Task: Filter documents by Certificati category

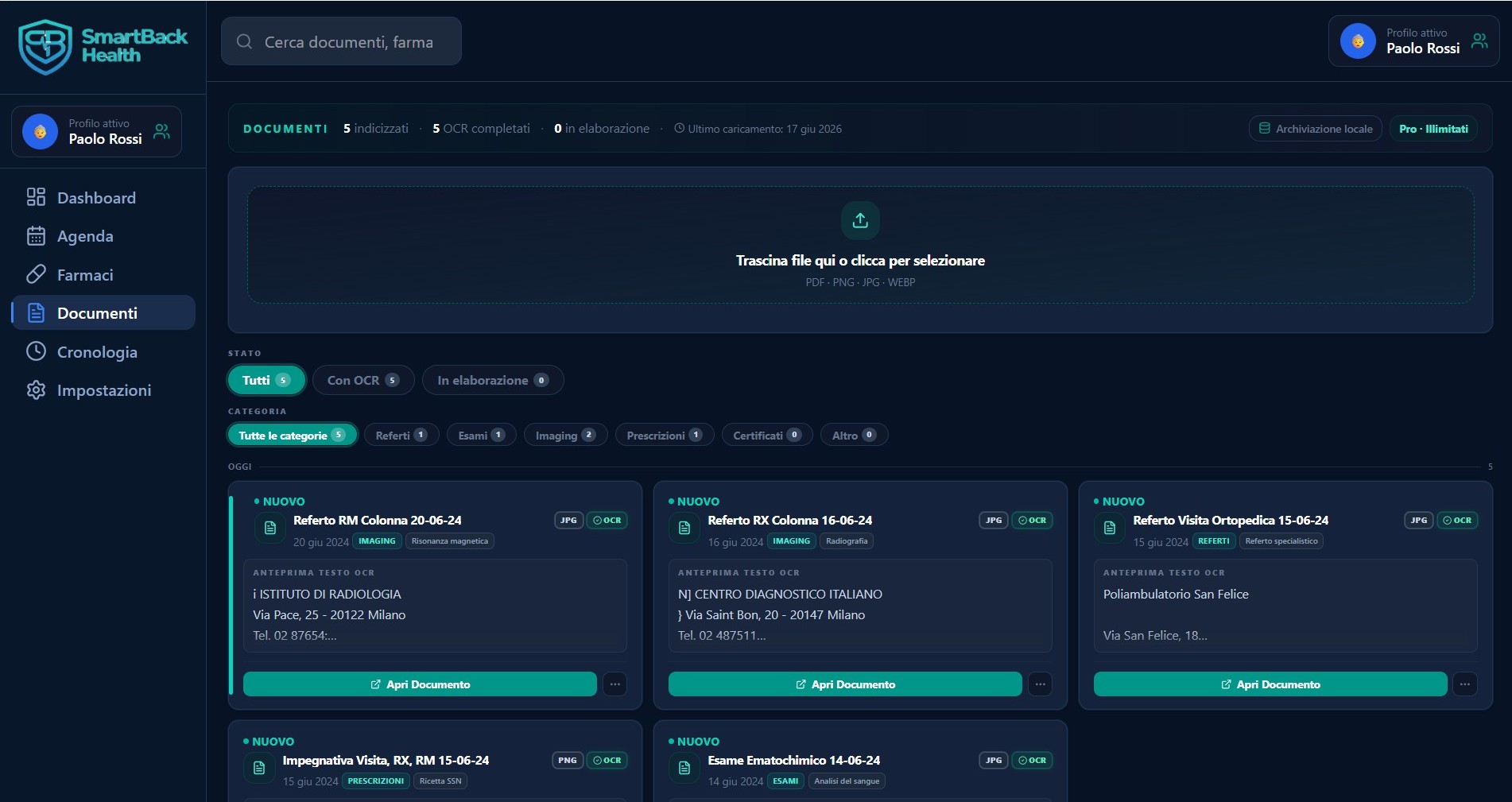Action: click(767, 435)
